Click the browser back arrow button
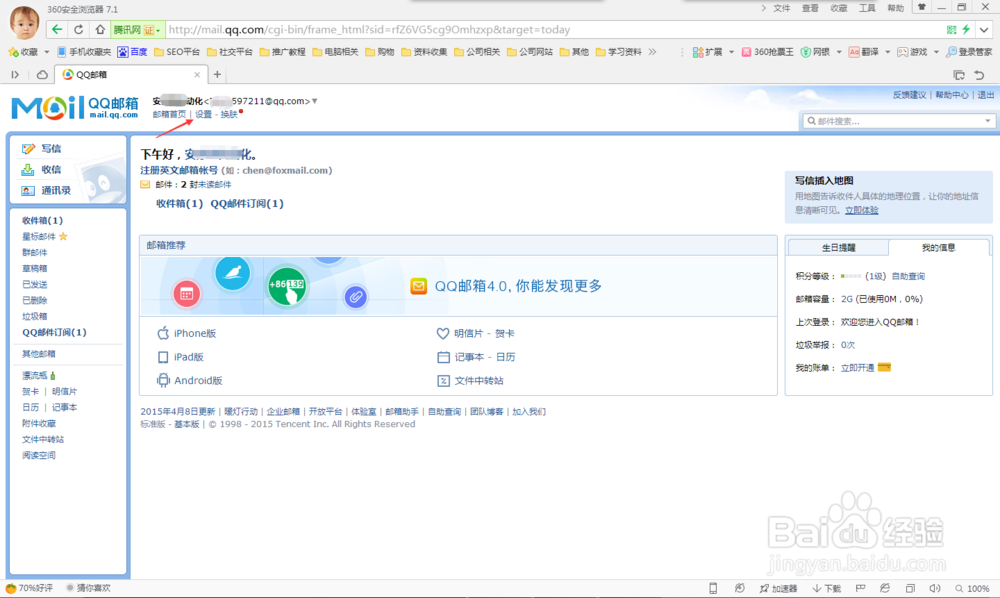 [57, 29]
